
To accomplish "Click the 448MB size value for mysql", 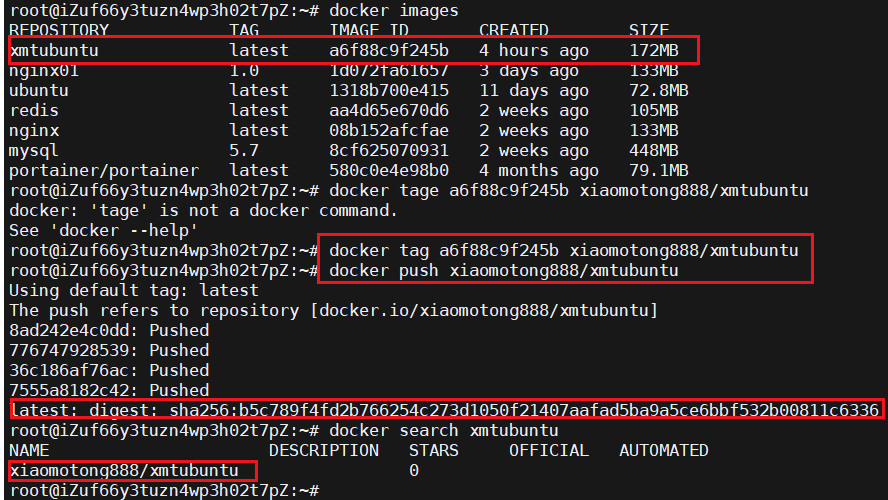I will (653, 150).
